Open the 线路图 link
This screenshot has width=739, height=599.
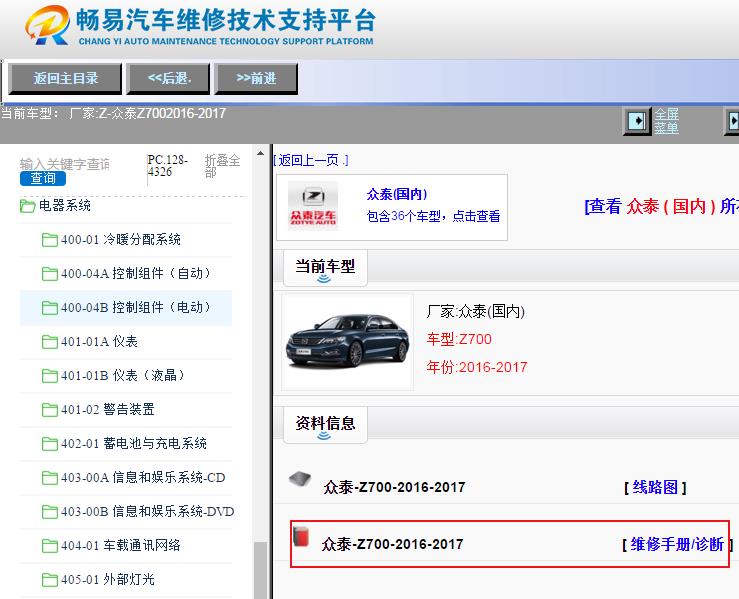655,487
